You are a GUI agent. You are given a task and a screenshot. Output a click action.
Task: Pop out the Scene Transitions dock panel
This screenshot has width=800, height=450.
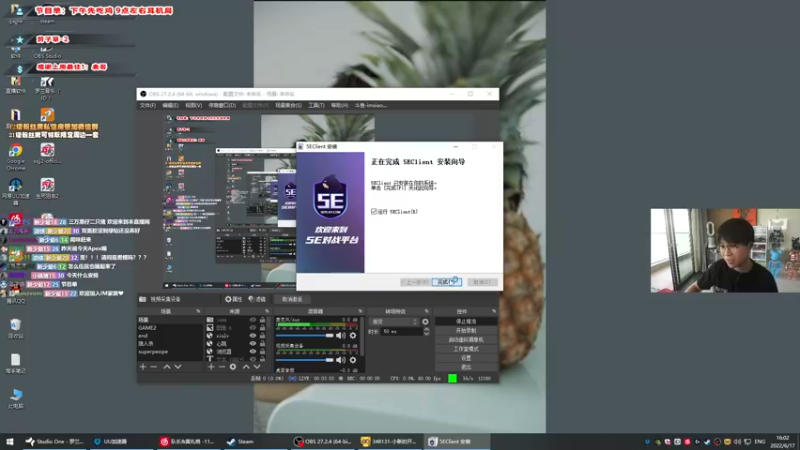427,311
